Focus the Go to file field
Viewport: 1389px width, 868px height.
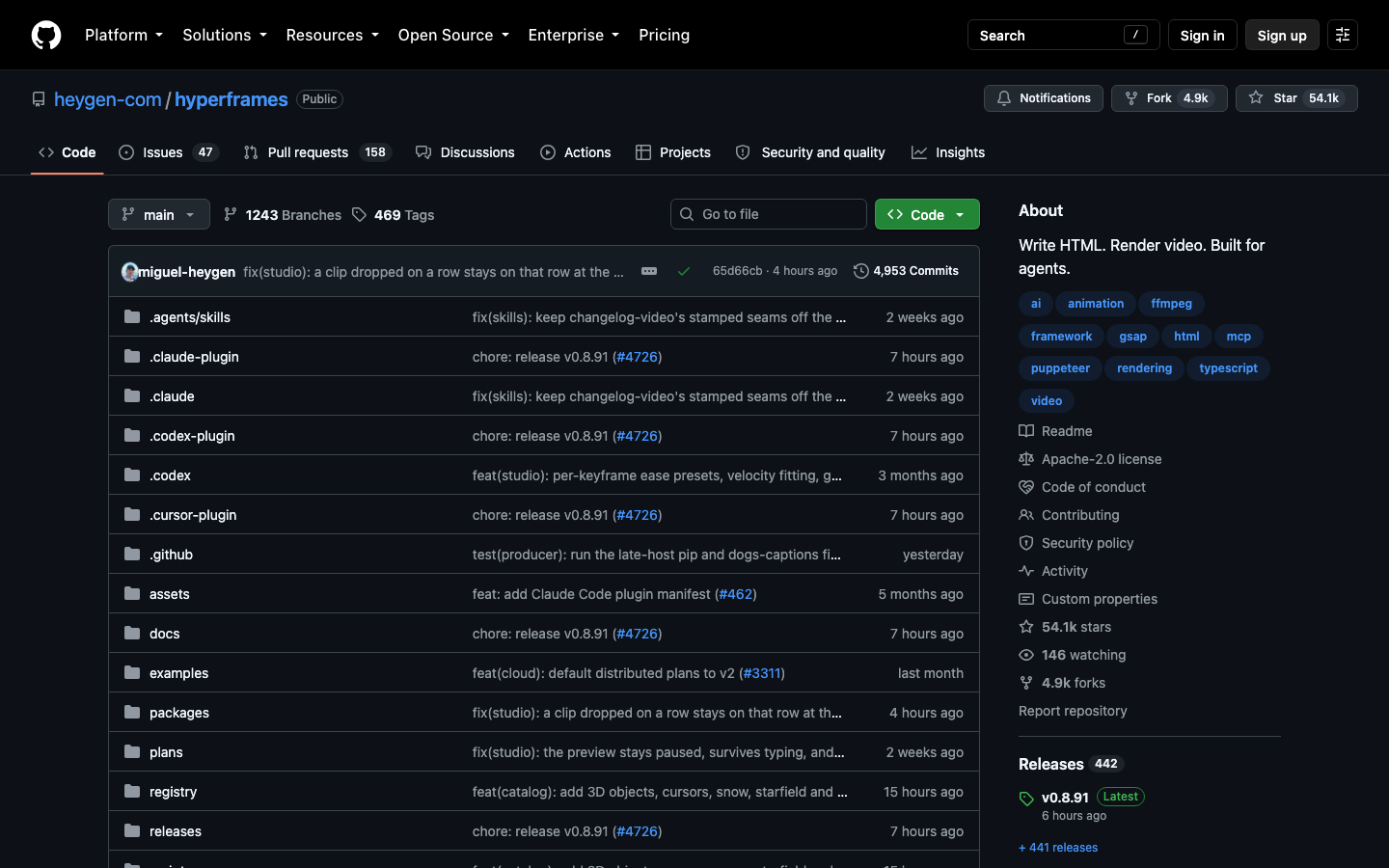click(x=769, y=214)
